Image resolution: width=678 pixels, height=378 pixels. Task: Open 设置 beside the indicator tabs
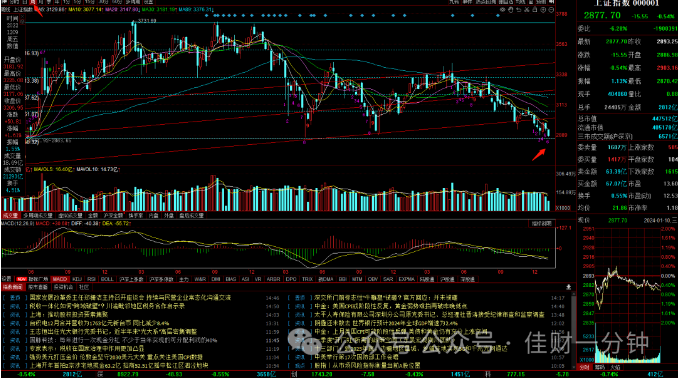click(x=6, y=279)
